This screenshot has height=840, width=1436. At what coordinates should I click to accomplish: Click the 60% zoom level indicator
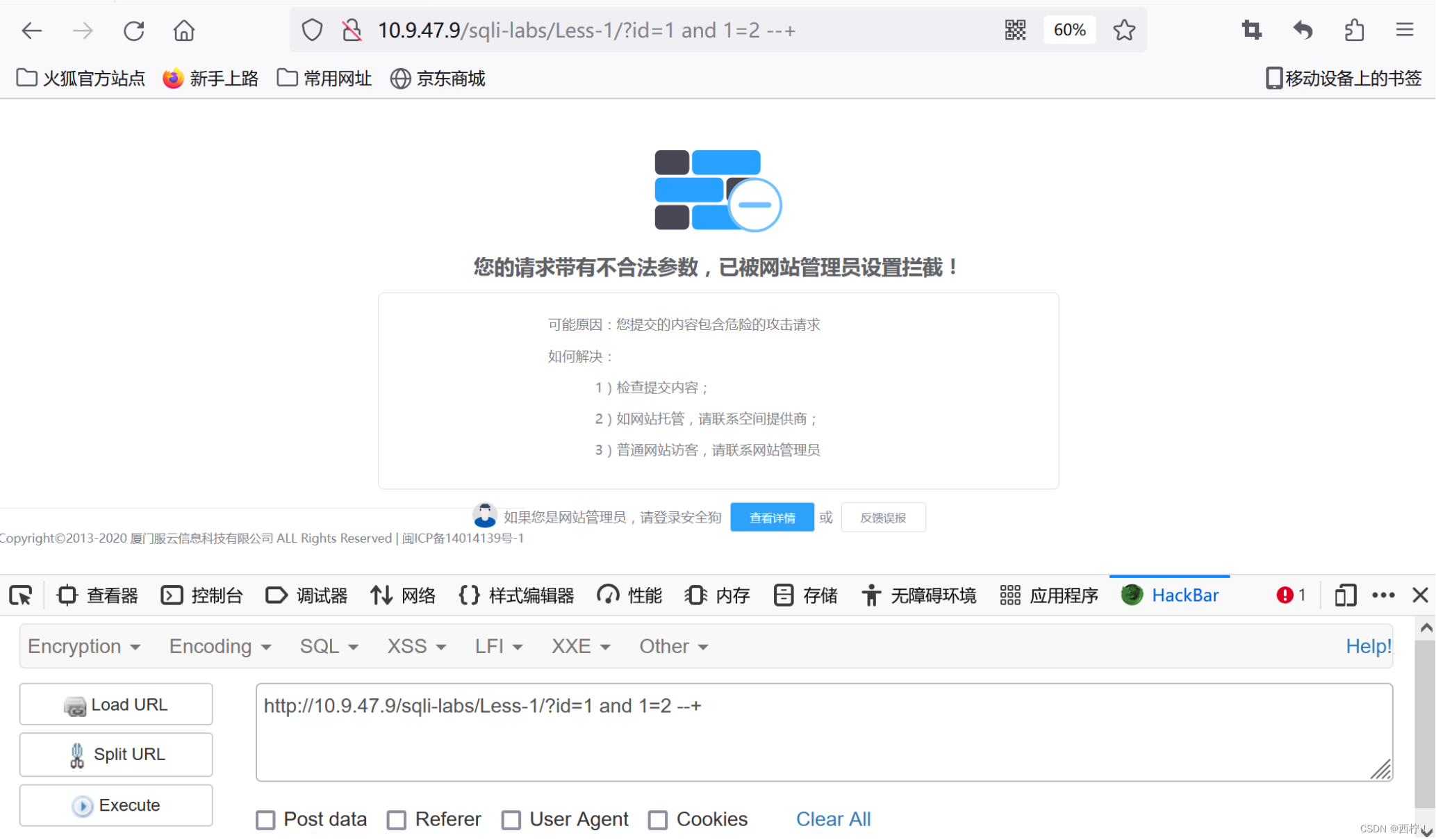coord(1069,30)
